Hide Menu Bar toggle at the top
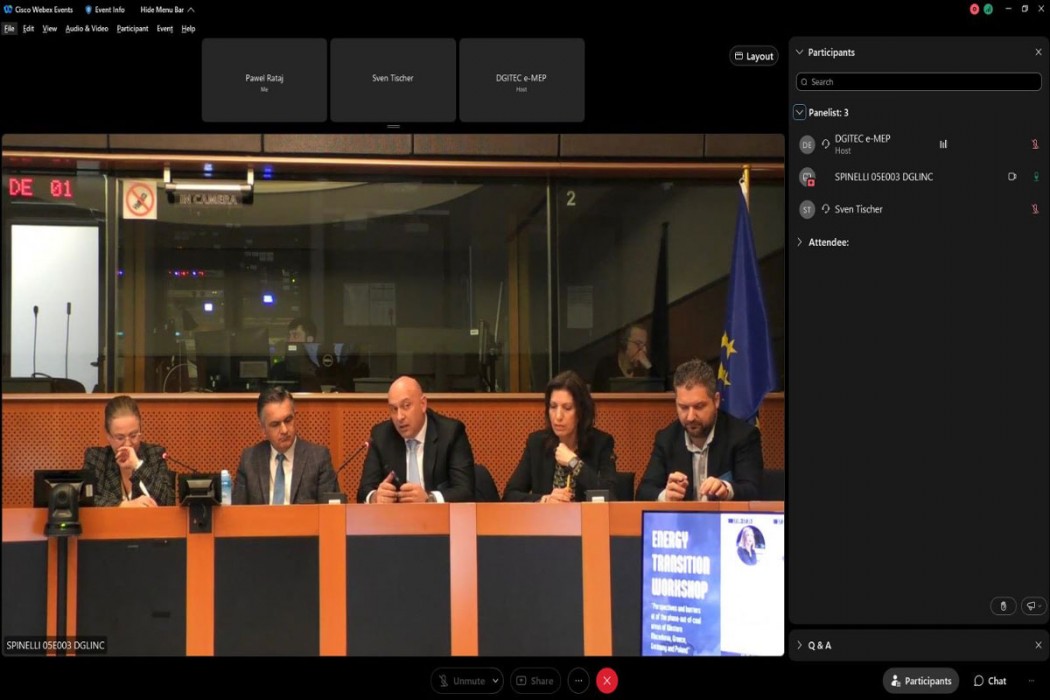The width and height of the screenshot is (1050, 700). [166, 9]
